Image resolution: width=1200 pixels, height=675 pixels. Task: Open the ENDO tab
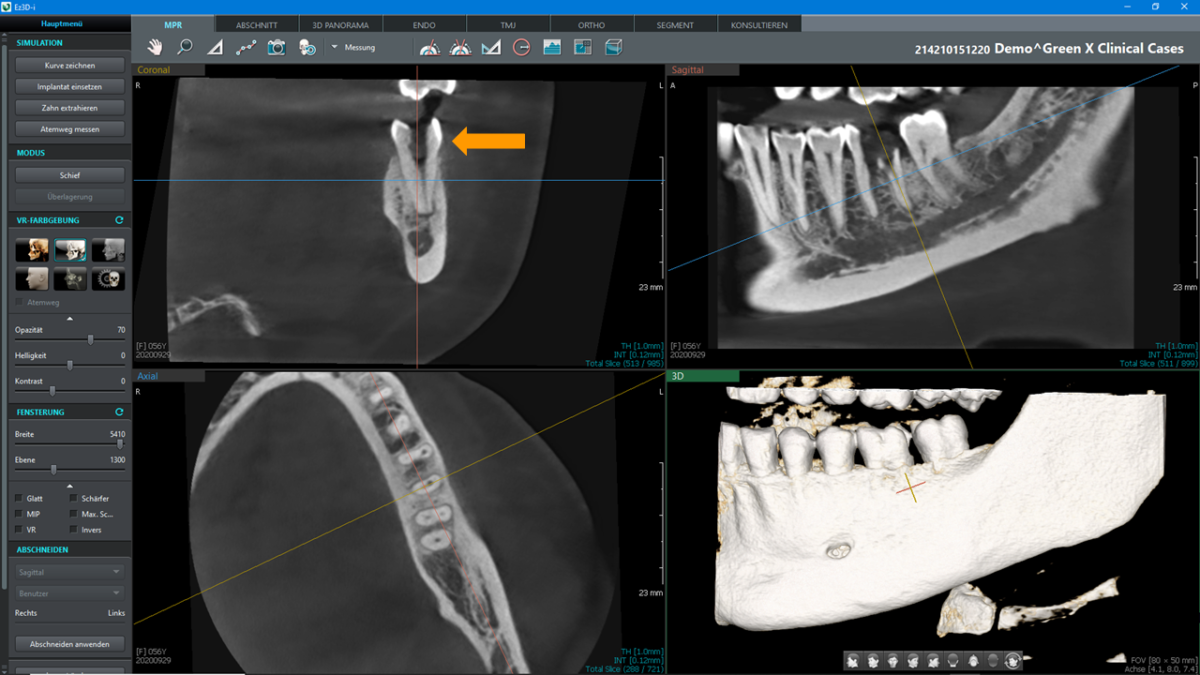[424, 25]
